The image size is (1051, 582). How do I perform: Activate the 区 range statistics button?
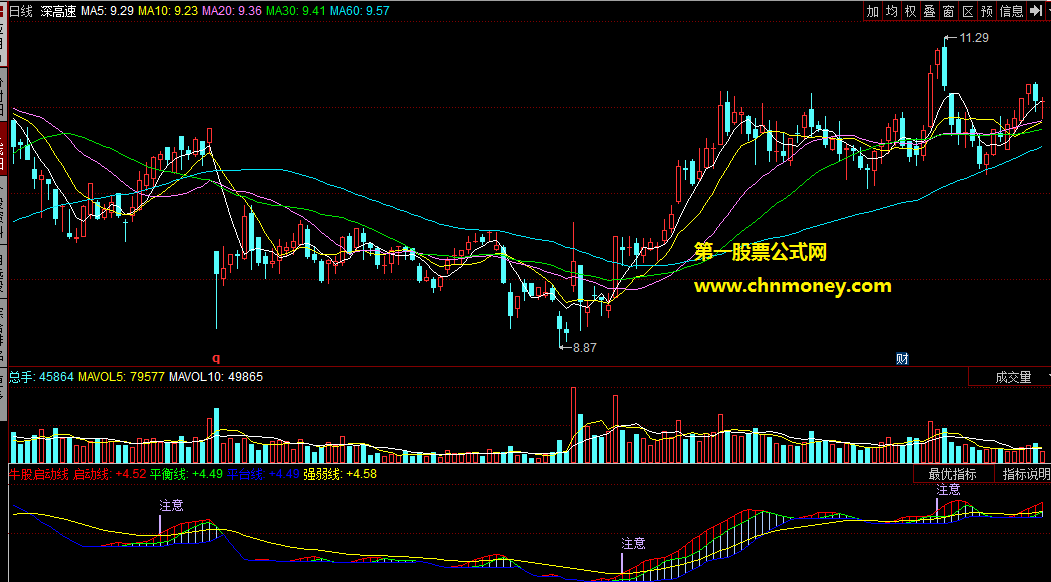967,11
